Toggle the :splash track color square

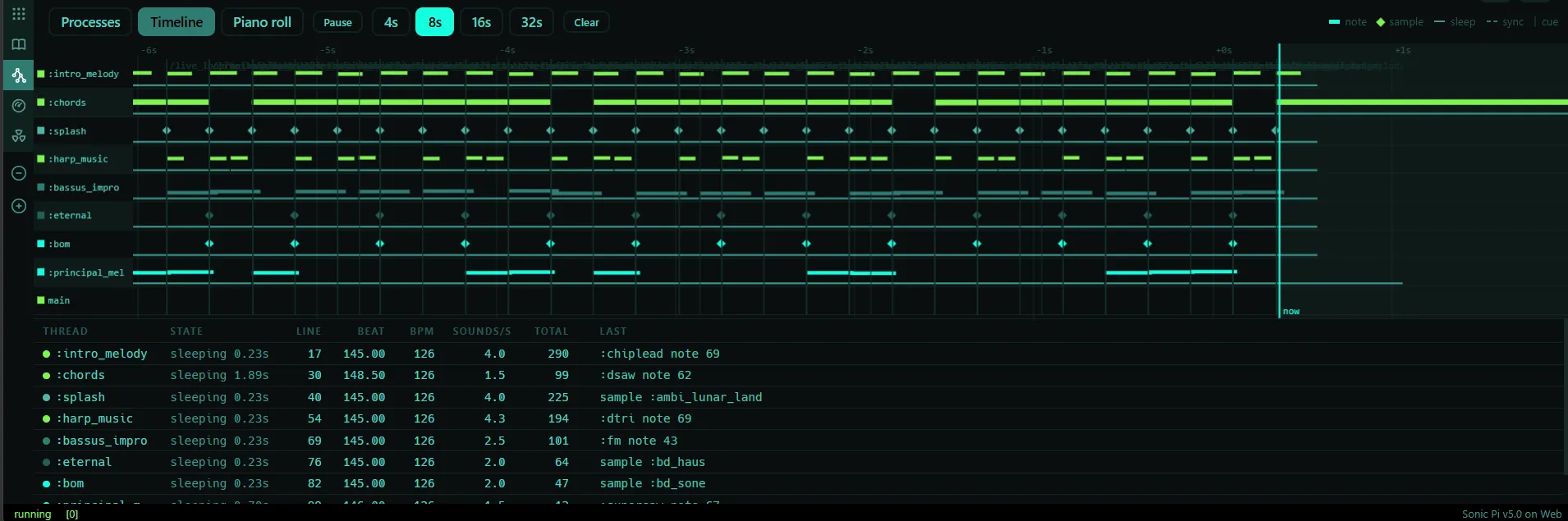point(40,130)
